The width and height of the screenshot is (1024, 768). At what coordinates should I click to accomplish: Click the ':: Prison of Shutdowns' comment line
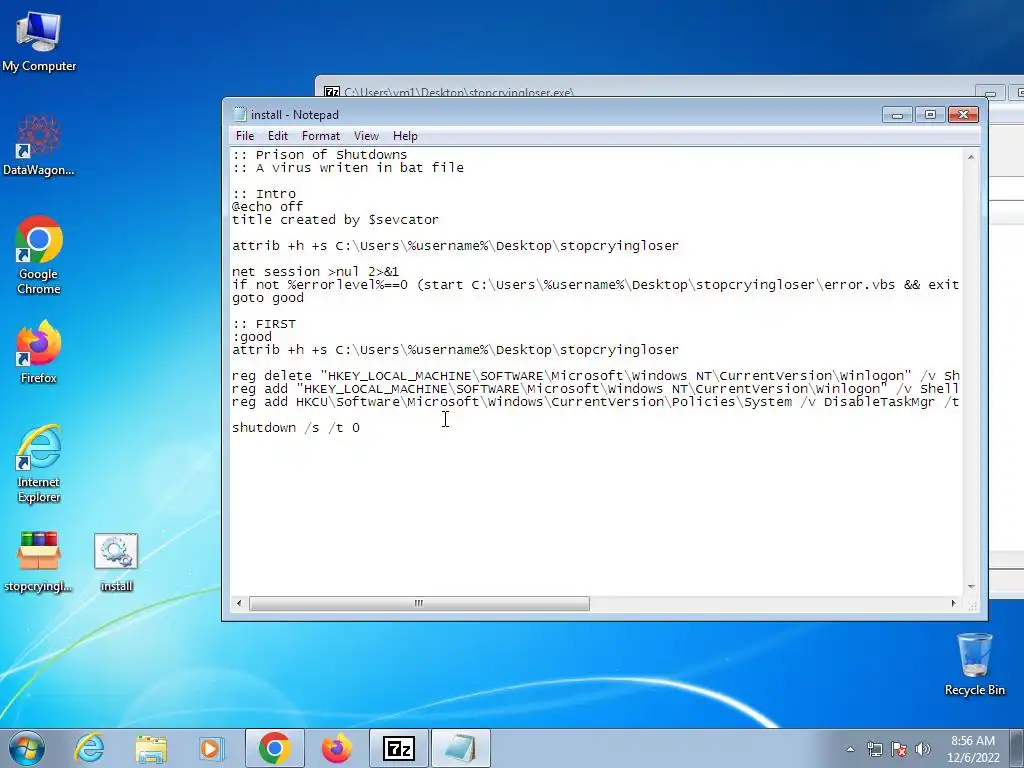(x=319, y=155)
